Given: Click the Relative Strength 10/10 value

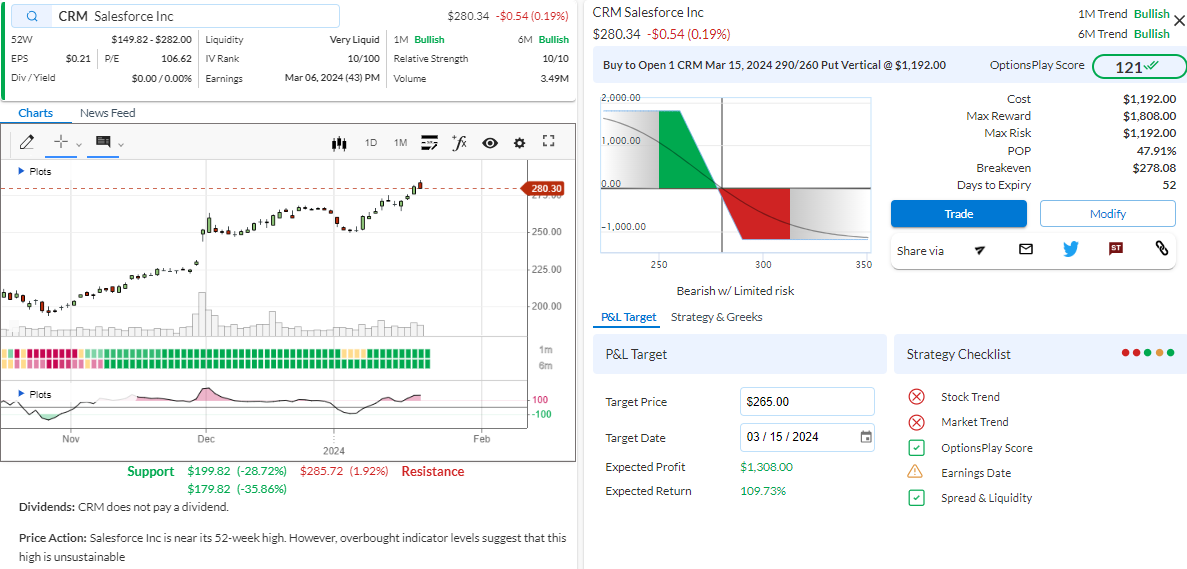Looking at the screenshot, I should (x=556, y=58).
